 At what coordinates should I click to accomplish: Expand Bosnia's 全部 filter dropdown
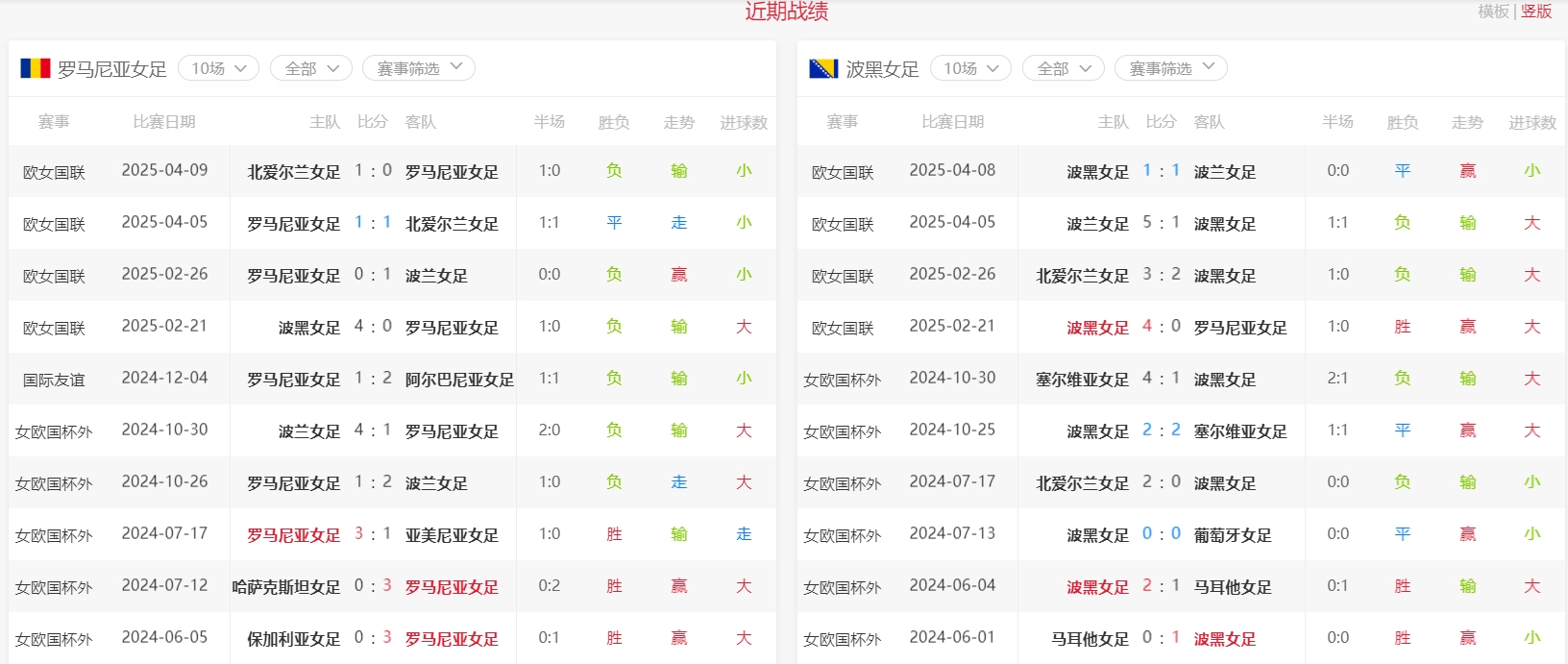(x=1064, y=68)
